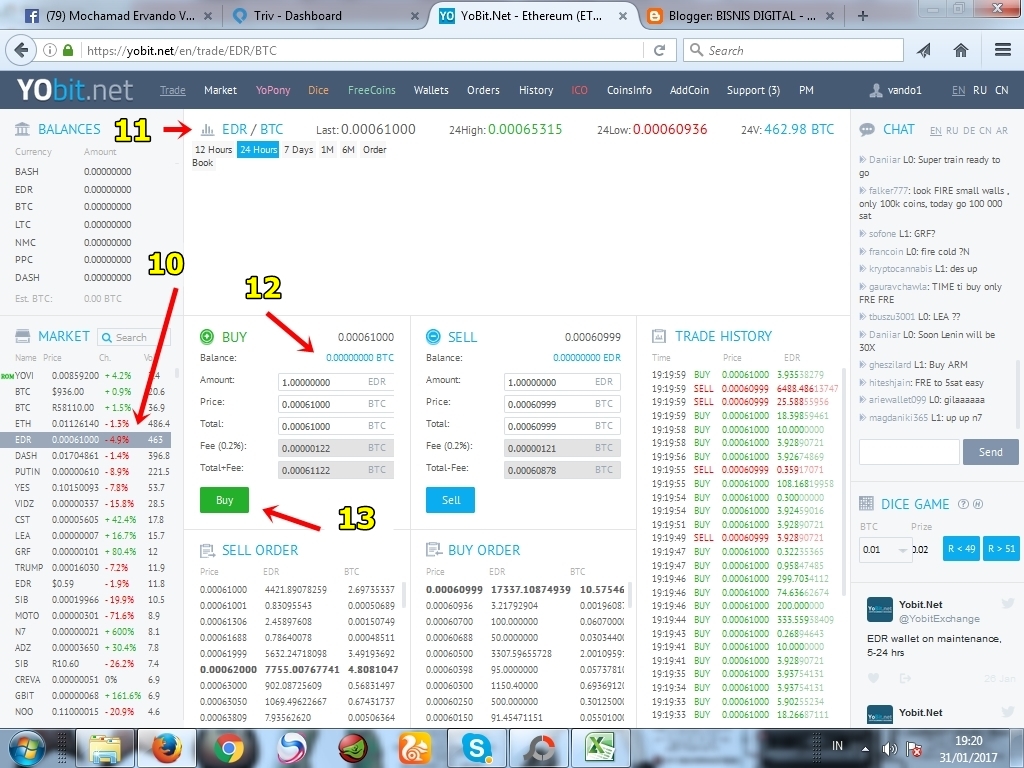Reload the page with the refresh icon
The height and width of the screenshot is (768, 1024).
(x=660, y=50)
